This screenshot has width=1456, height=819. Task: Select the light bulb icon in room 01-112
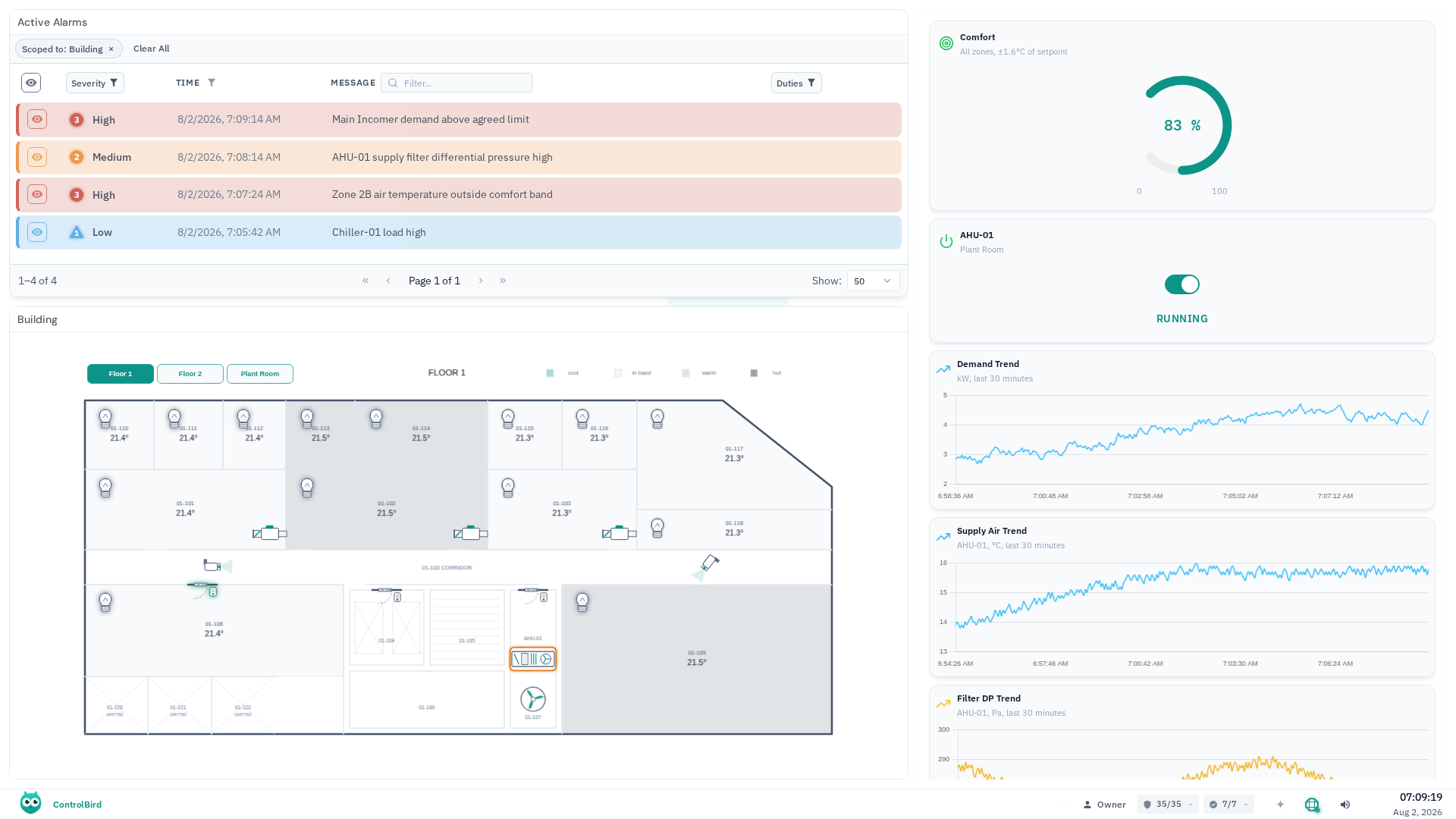coord(243,419)
